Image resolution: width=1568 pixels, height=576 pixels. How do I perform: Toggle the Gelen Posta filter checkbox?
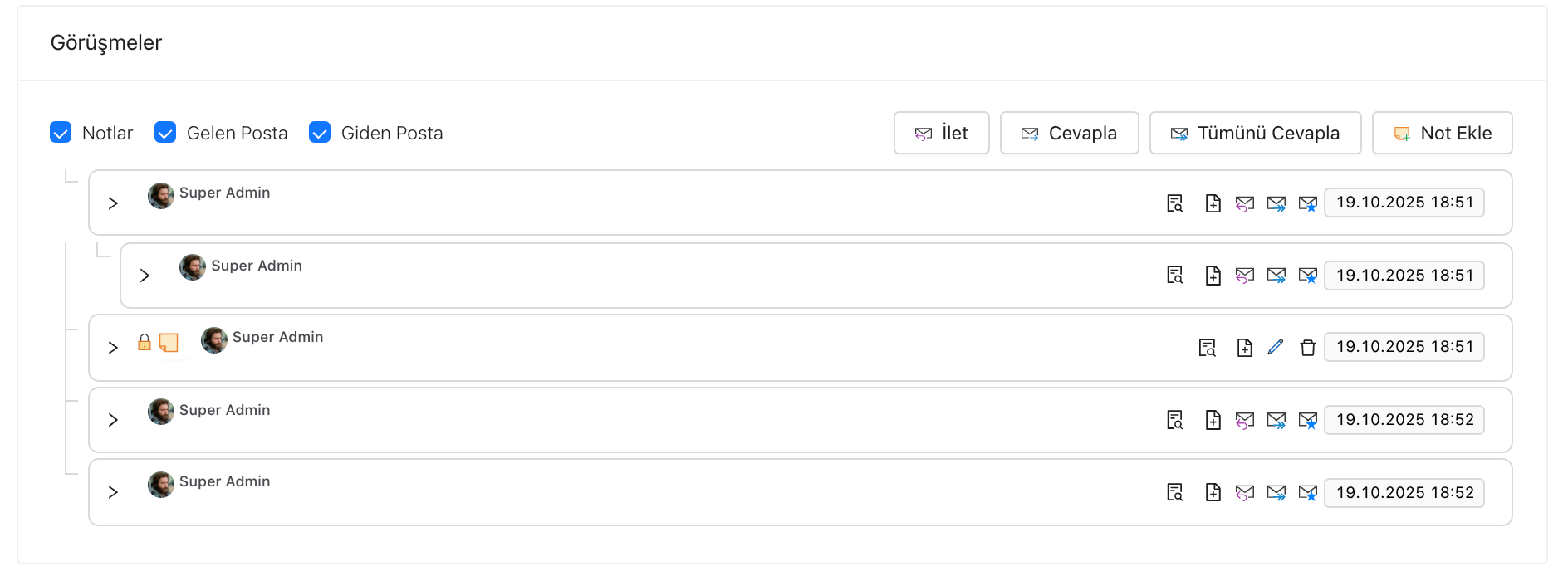pos(165,133)
